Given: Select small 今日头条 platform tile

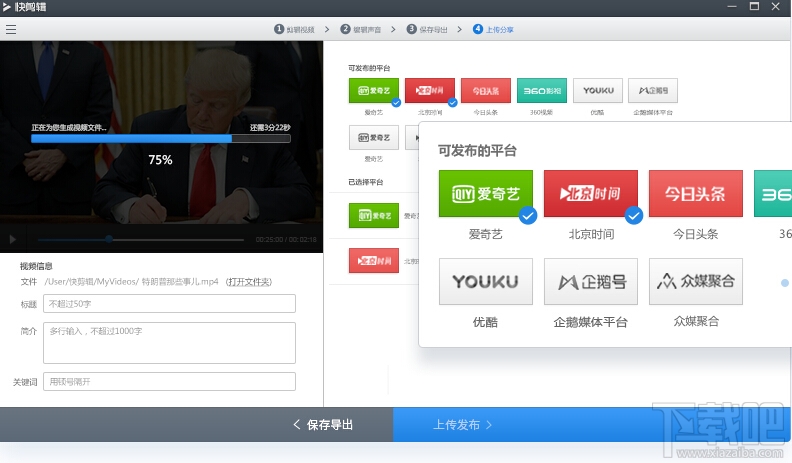Looking at the screenshot, I should tap(486, 91).
